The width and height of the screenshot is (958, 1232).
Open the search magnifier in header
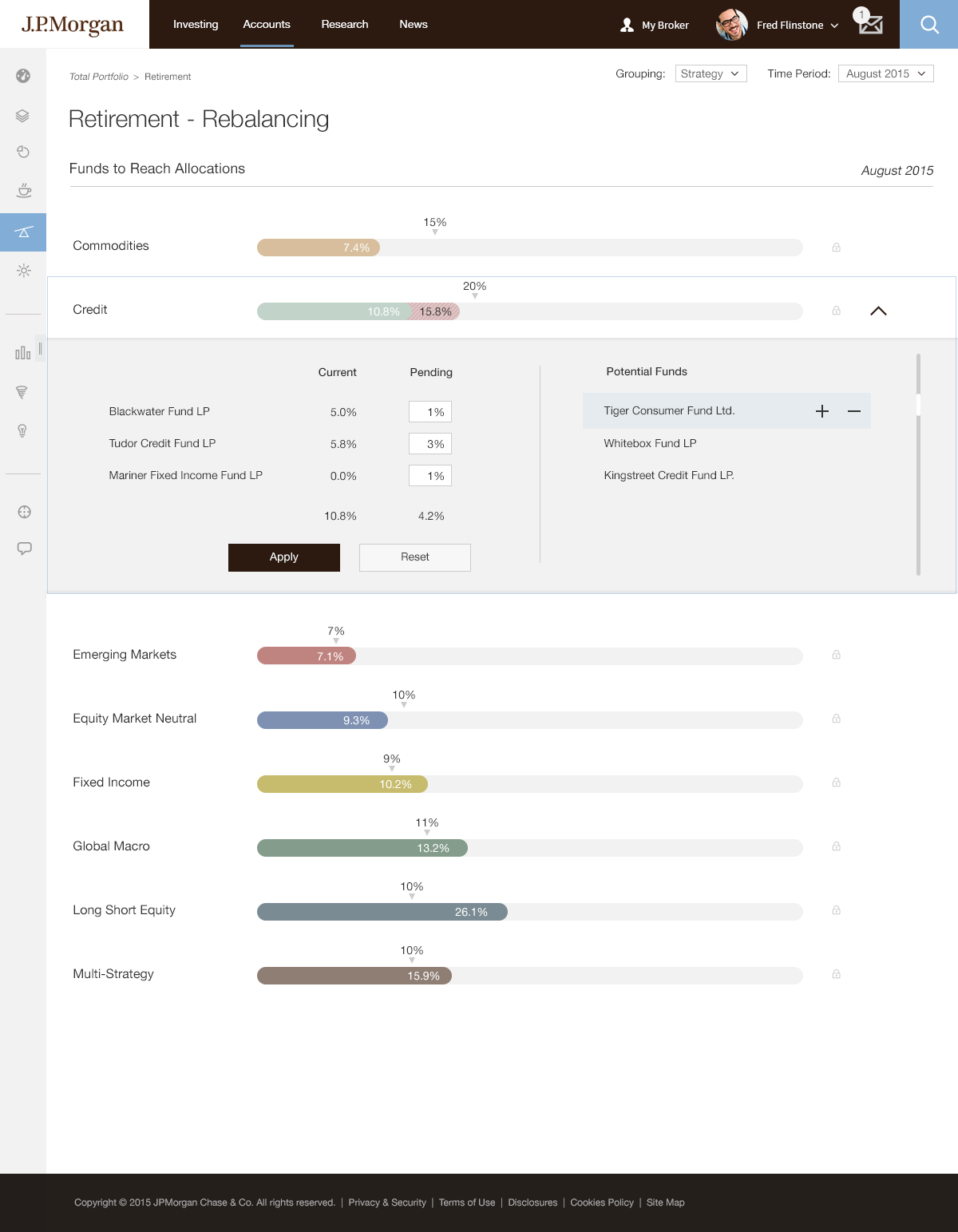click(x=929, y=24)
